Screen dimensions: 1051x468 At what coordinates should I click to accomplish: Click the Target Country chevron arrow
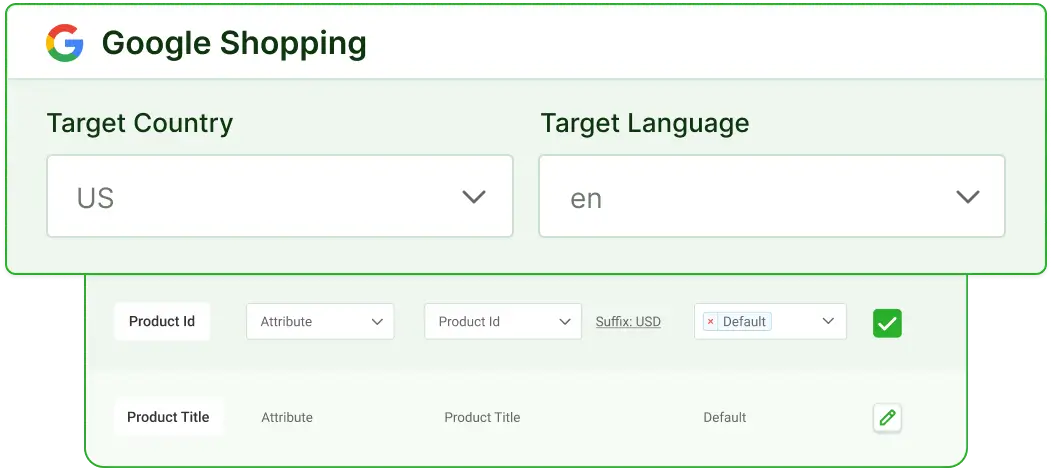click(474, 197)
